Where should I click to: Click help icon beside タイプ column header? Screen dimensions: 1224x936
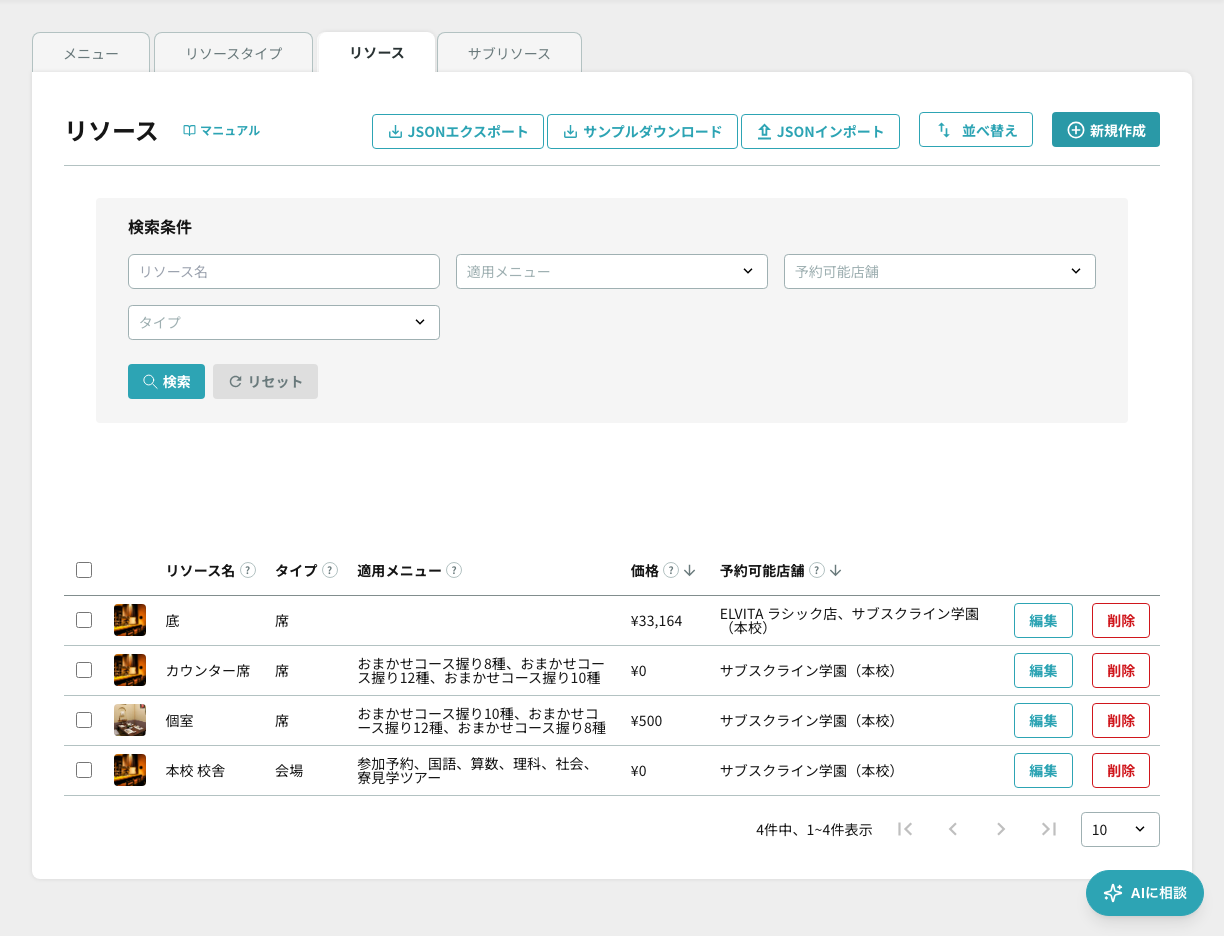click(329, 570)
